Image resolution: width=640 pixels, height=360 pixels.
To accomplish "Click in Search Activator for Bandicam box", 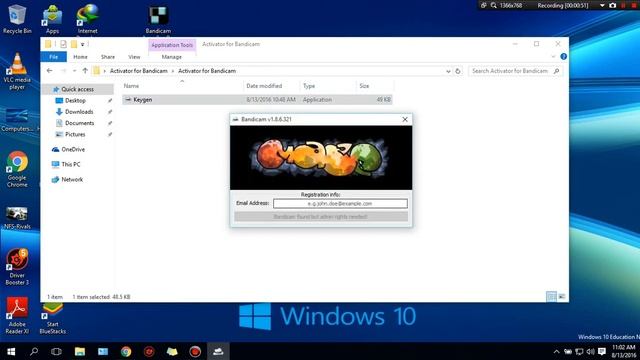I will click(515, 71).
